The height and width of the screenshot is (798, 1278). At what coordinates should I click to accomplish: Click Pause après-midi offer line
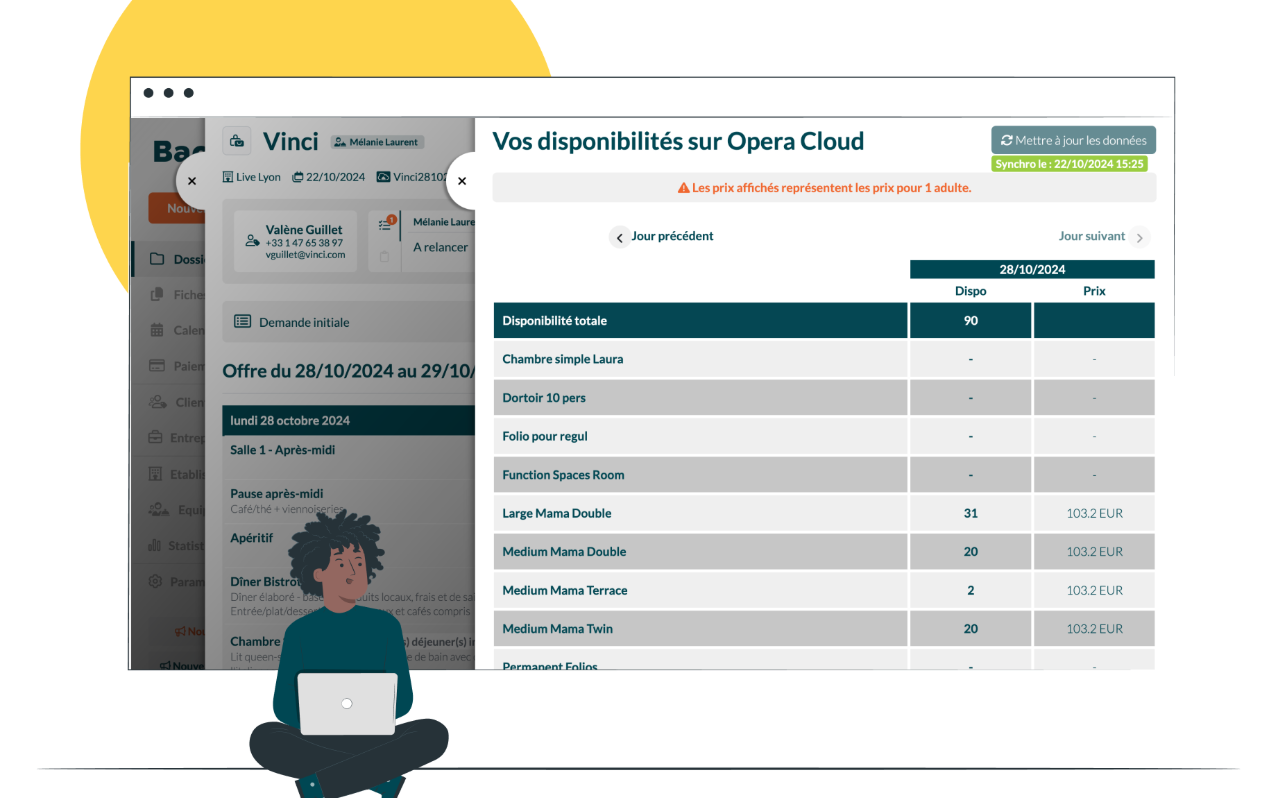coord(277,493)
